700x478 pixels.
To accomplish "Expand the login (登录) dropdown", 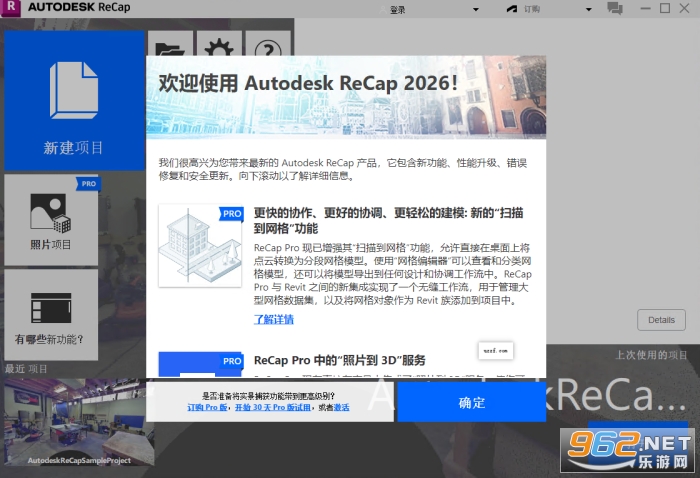I will [476, 9].
